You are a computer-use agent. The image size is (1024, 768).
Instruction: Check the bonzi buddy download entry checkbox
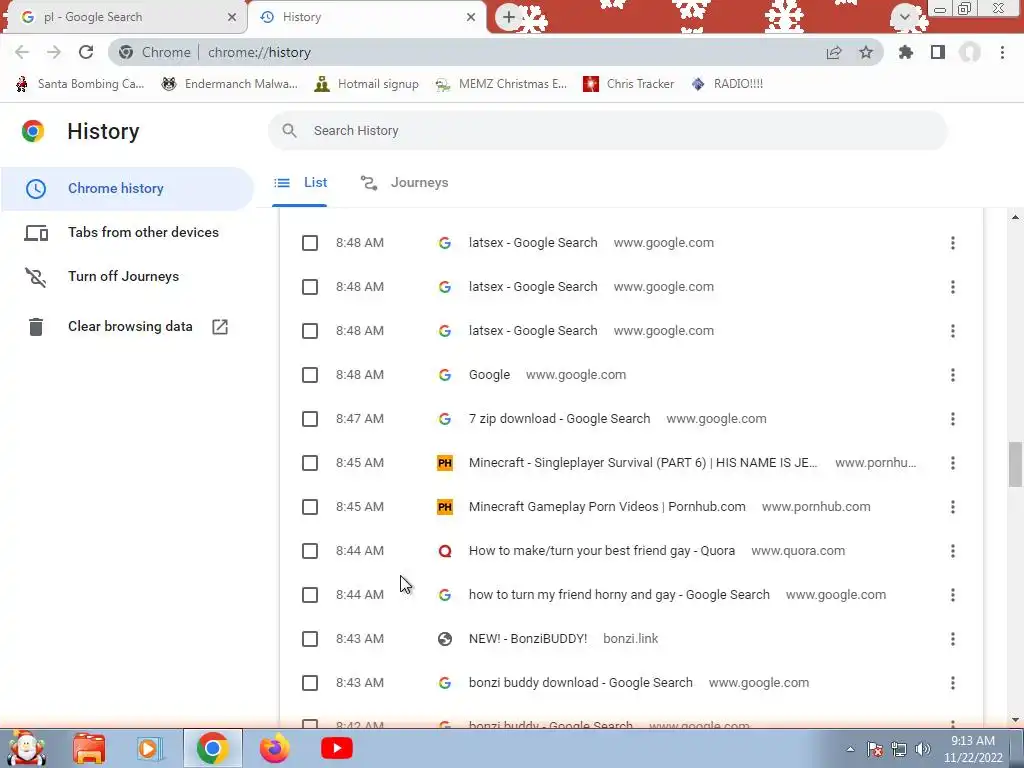point(310,683)
